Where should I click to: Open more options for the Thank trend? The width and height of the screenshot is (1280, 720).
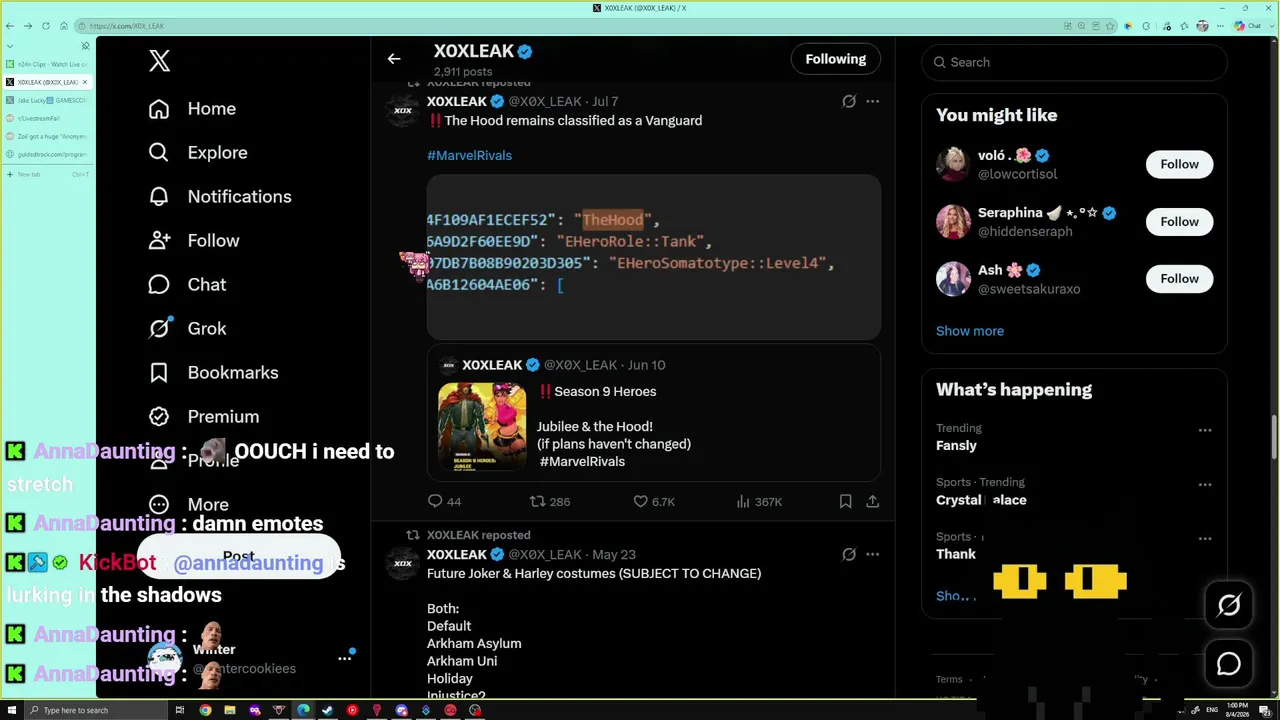click(1205, 538)
